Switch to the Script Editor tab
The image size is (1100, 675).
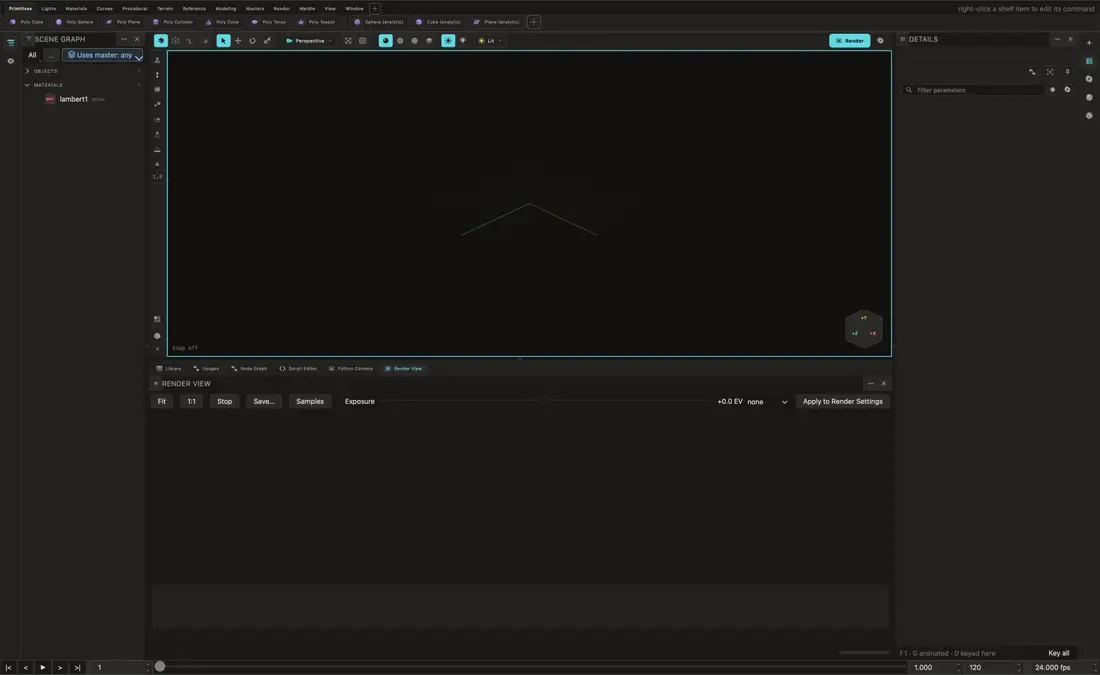[x=297, y=368]
